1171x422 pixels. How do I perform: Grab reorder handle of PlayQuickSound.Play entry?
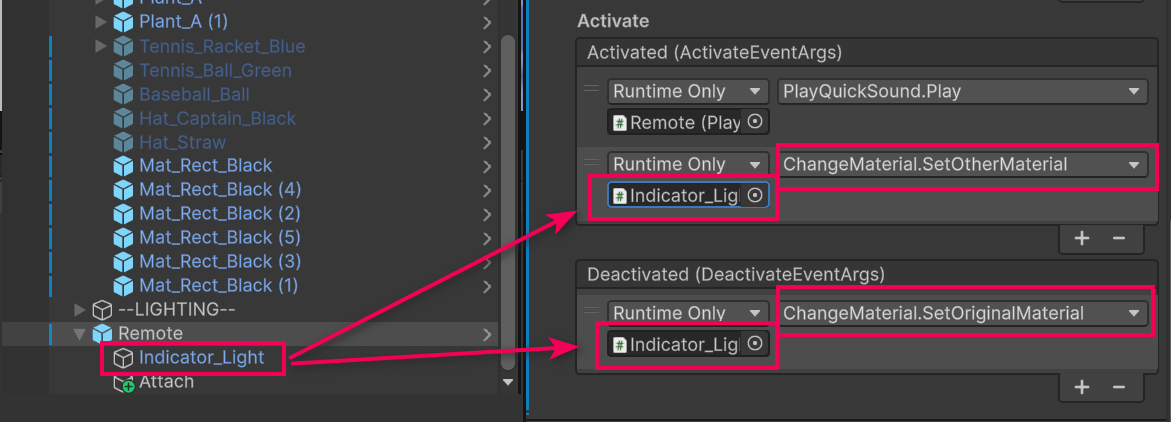click(x=591, y=90)
